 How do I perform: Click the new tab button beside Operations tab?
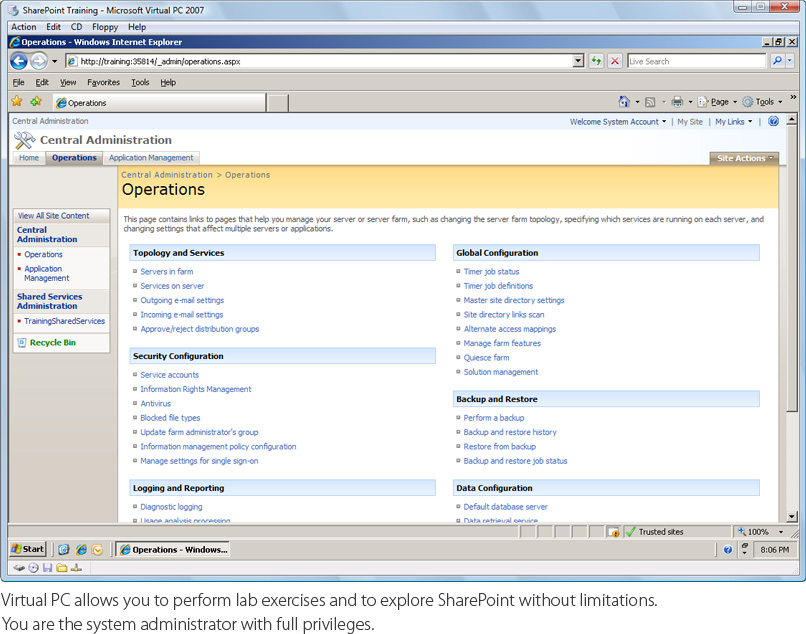pyautogui.click(x=278, y=102)
